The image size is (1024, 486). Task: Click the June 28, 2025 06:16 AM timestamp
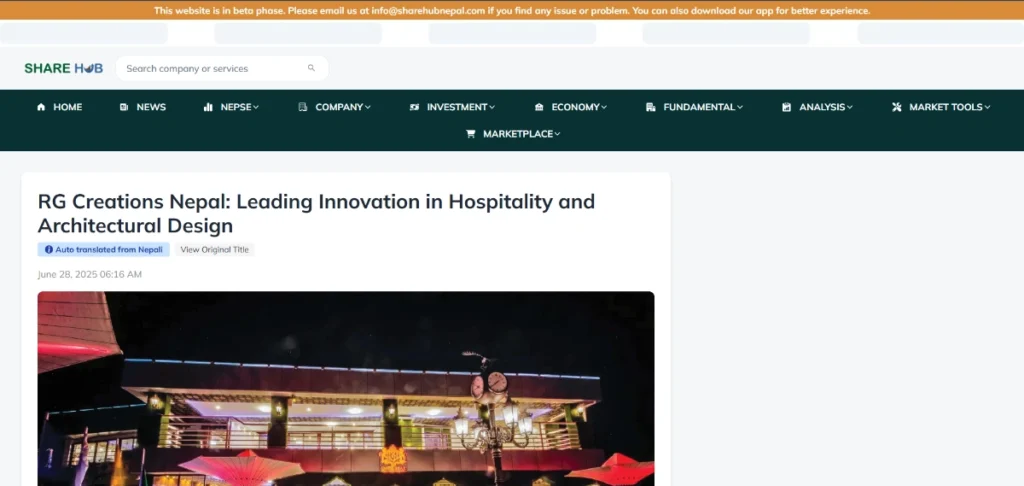point(89,274)
